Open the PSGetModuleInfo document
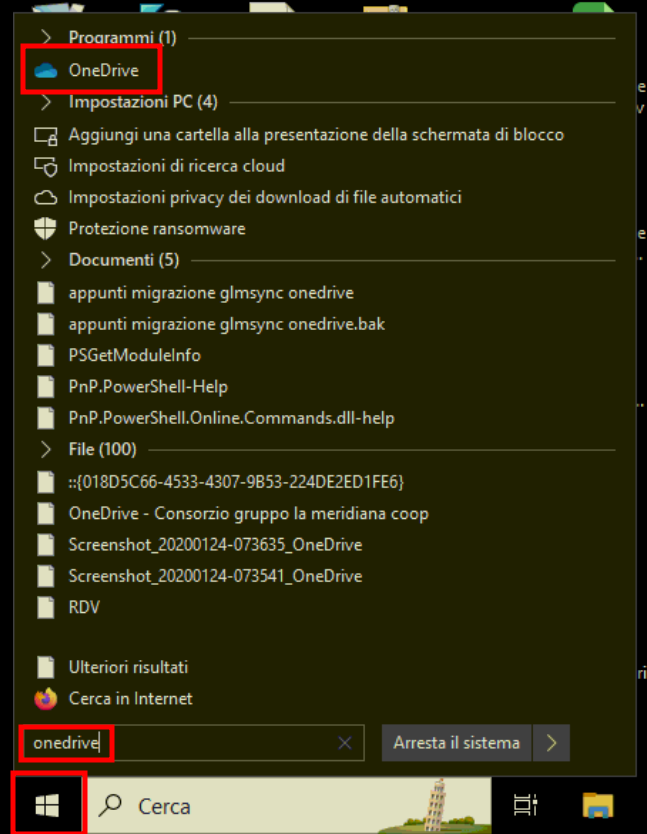The image size is (647, 834). 134,355
